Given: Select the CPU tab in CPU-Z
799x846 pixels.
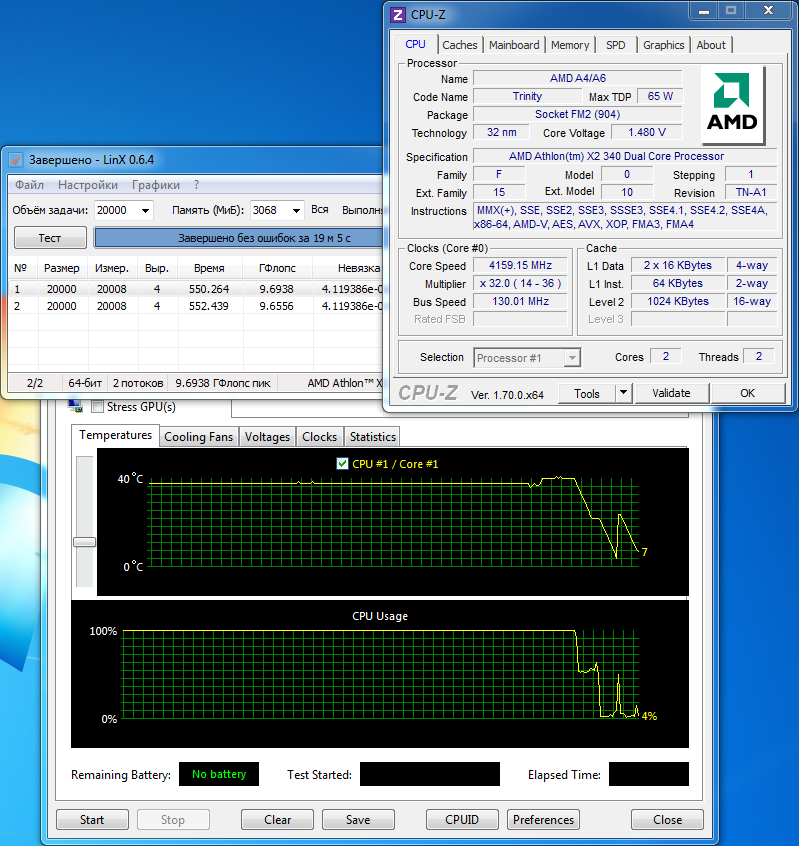Looking at the screenshot, I should [x=415, y=44].
